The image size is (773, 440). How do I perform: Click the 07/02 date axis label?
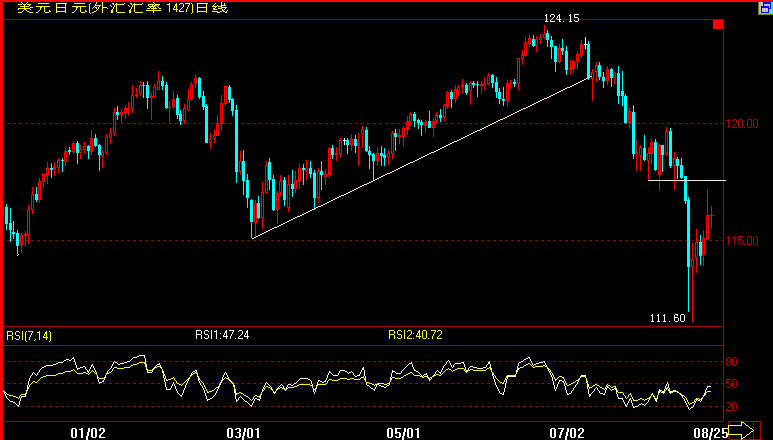point(566,433)
